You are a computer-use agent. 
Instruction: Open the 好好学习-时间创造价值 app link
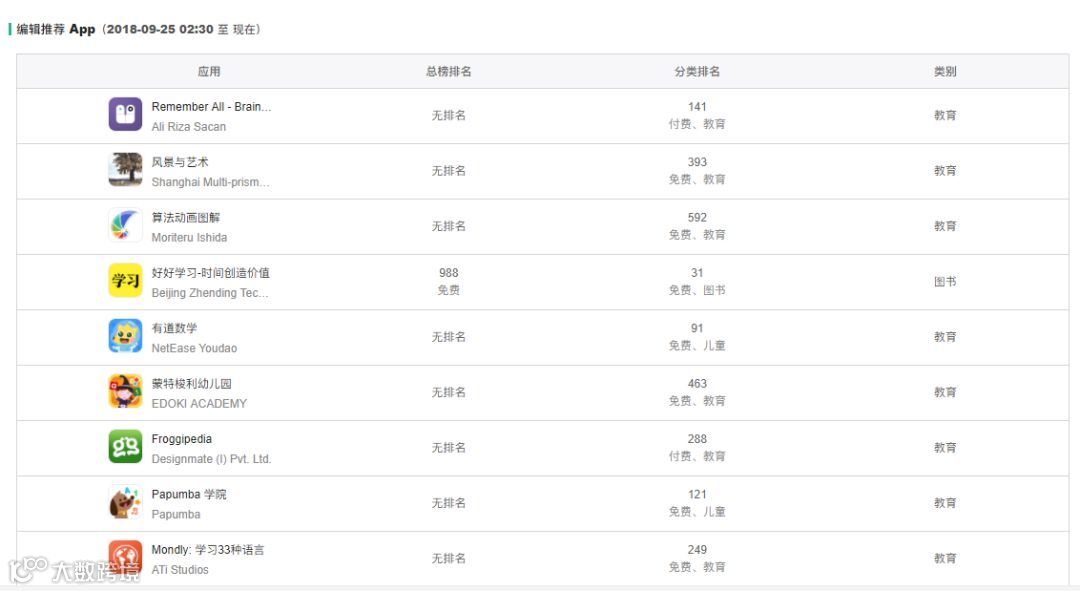click(x=210, y=273)
